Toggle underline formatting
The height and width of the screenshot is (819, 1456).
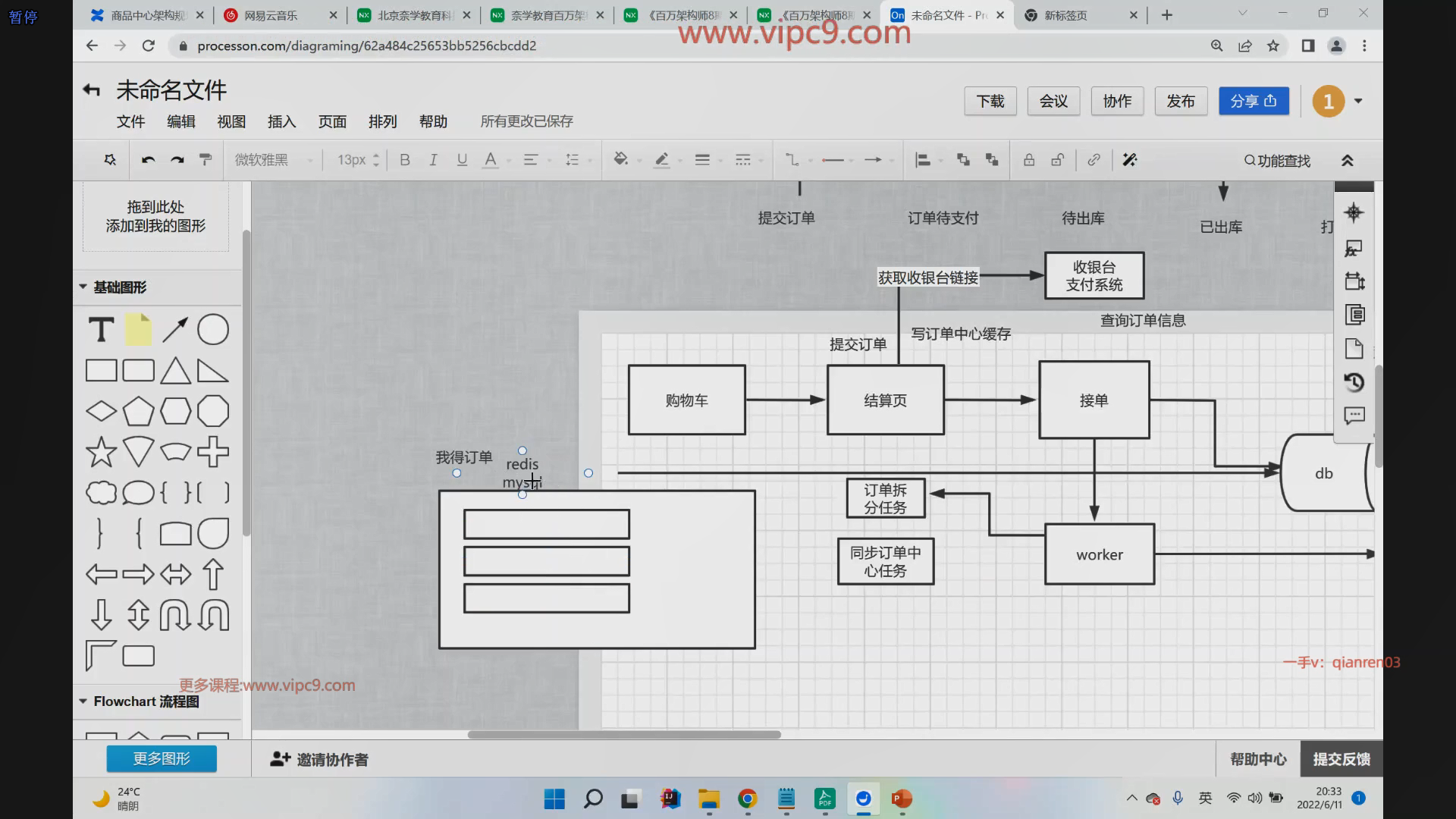click(x=462, y=160)
